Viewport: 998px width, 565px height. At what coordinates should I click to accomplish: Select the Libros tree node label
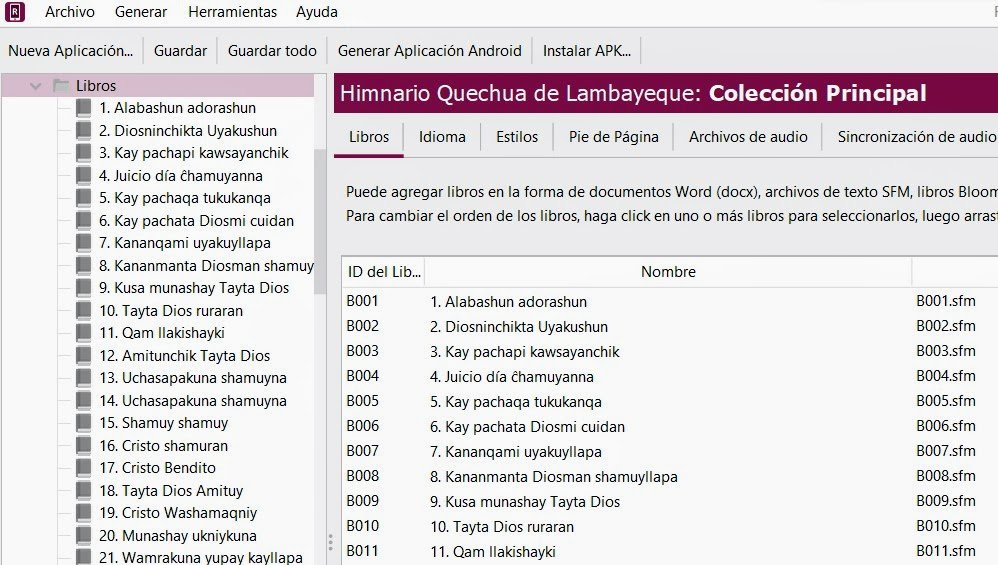96,85
